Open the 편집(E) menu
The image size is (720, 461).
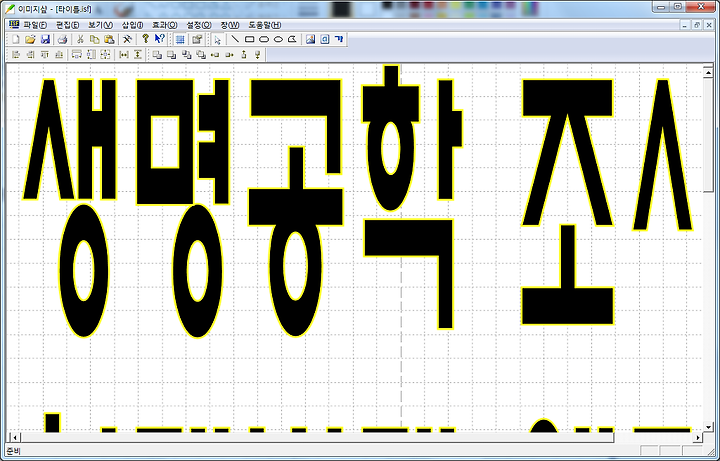67,25
